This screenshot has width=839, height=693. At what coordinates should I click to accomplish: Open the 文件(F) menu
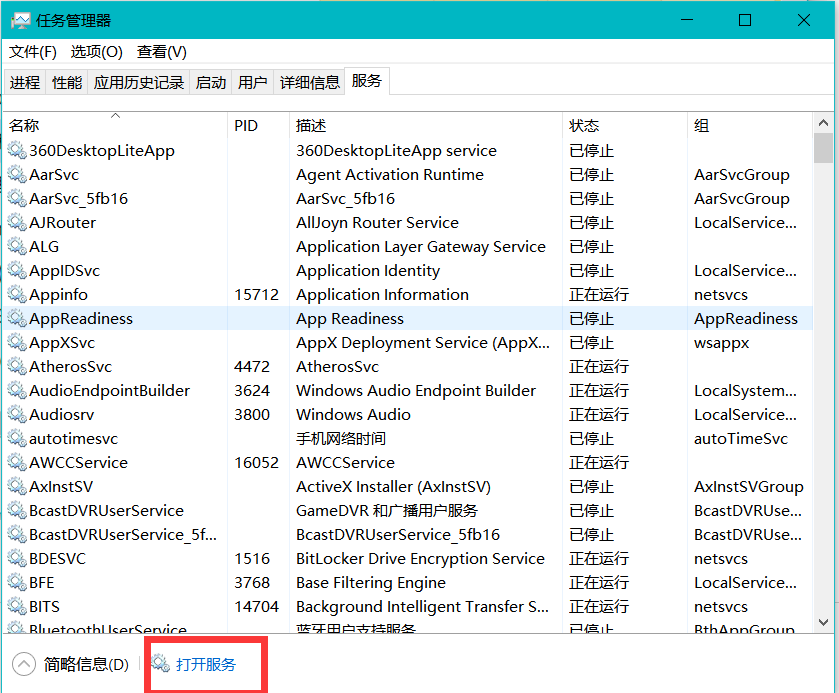pyautogui.click(x=33, y=52)
